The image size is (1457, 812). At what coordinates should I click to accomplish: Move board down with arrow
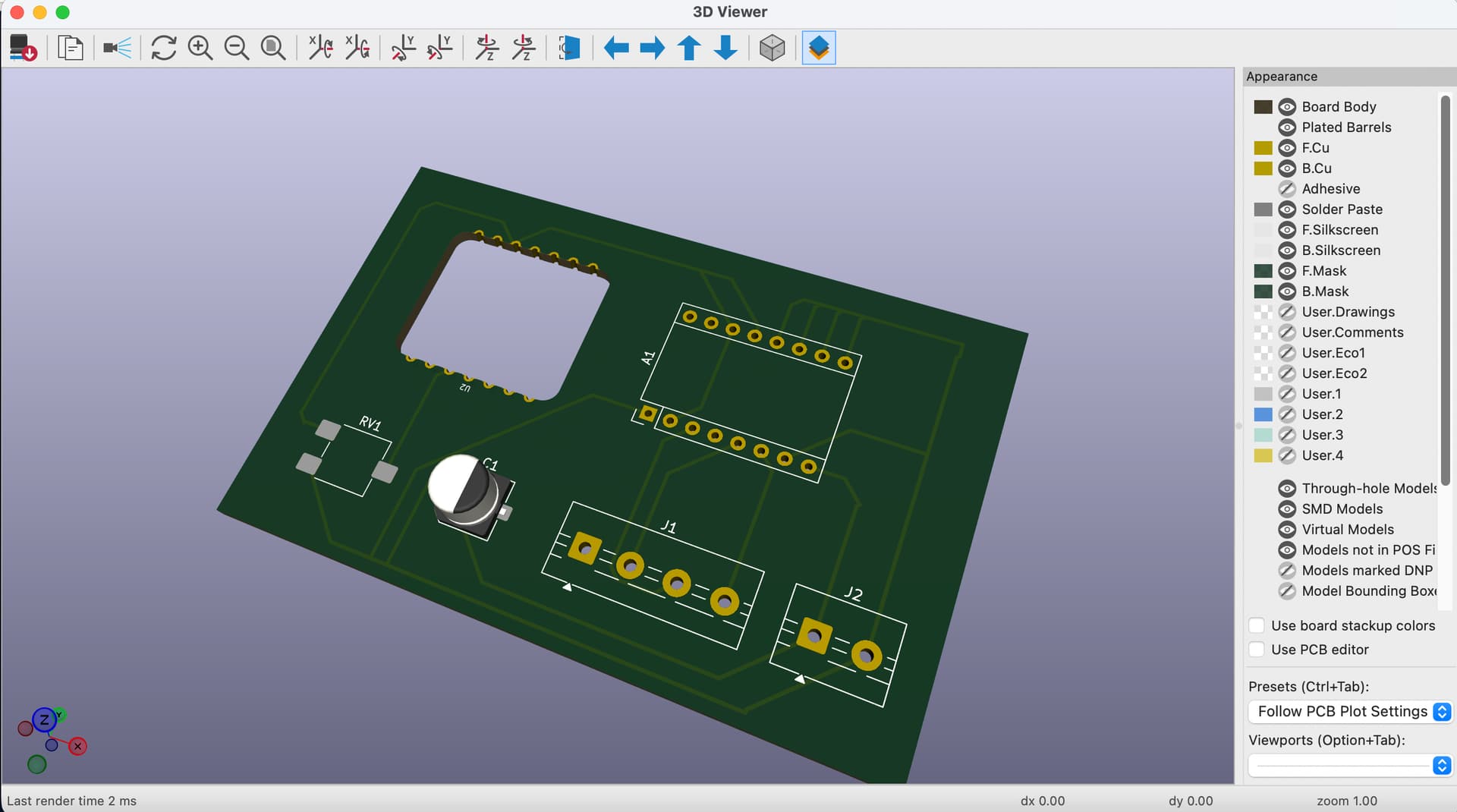(x=726, y=48)
